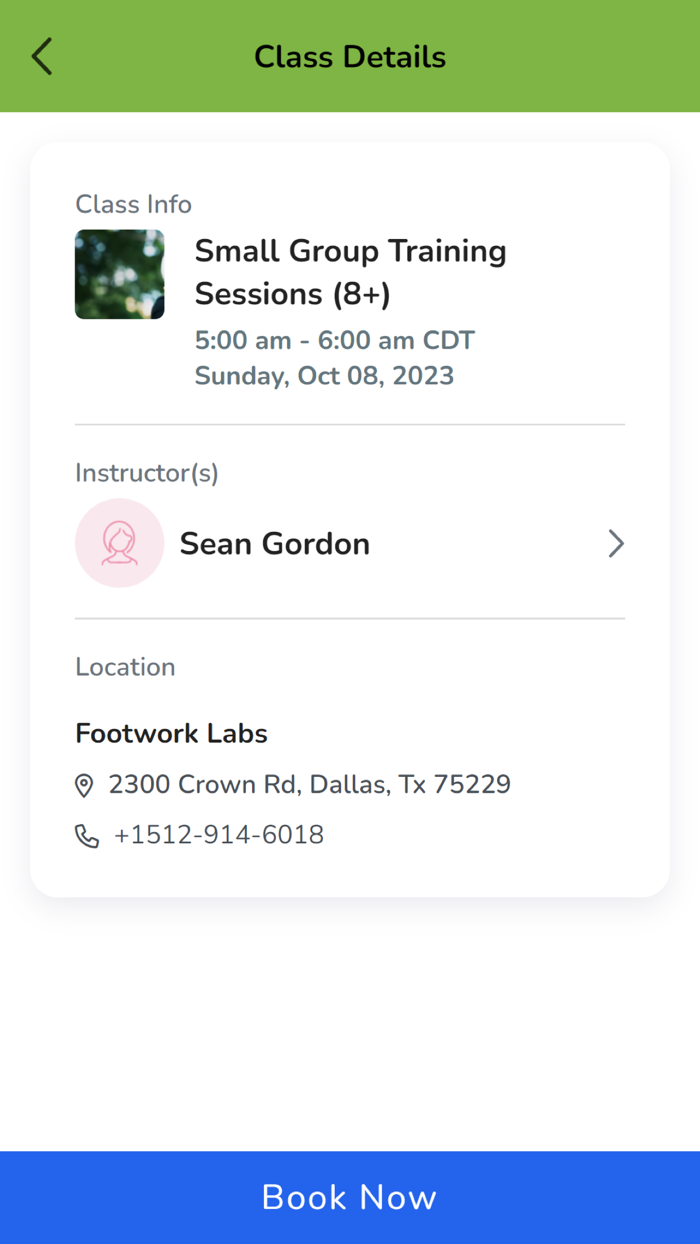Expand Sean Gordon's instructor details via chevron
This screenshot has height=1244, width=700.
616,543
